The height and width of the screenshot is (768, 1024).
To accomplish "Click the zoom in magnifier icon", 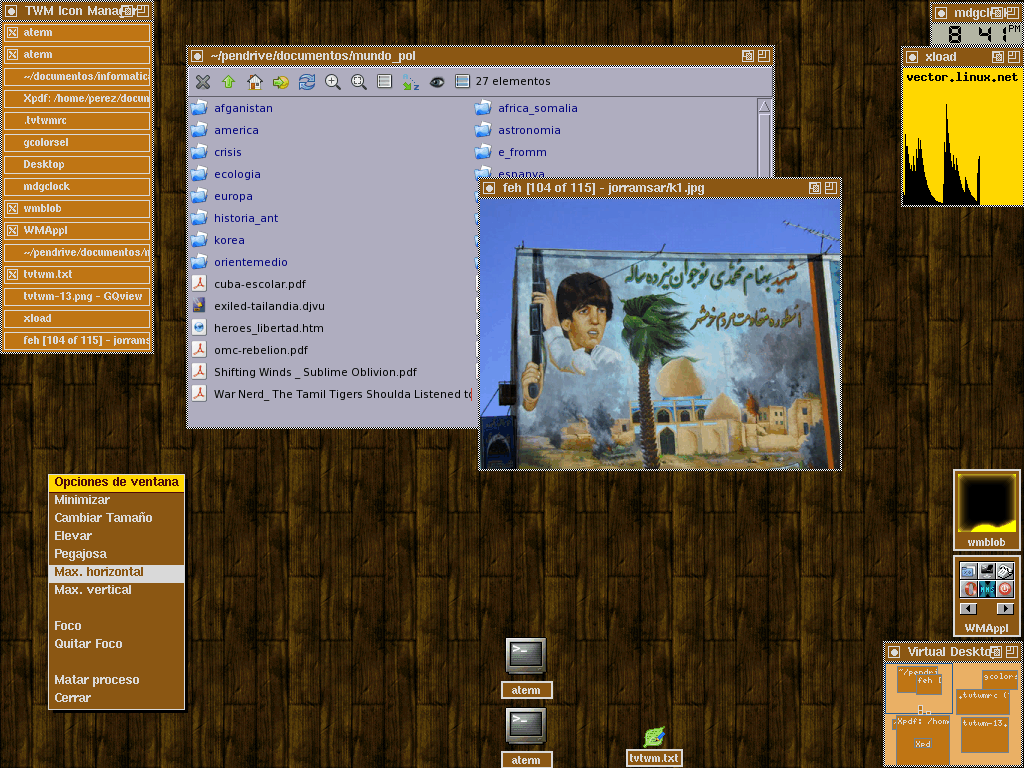I will [x=333, y=82].
